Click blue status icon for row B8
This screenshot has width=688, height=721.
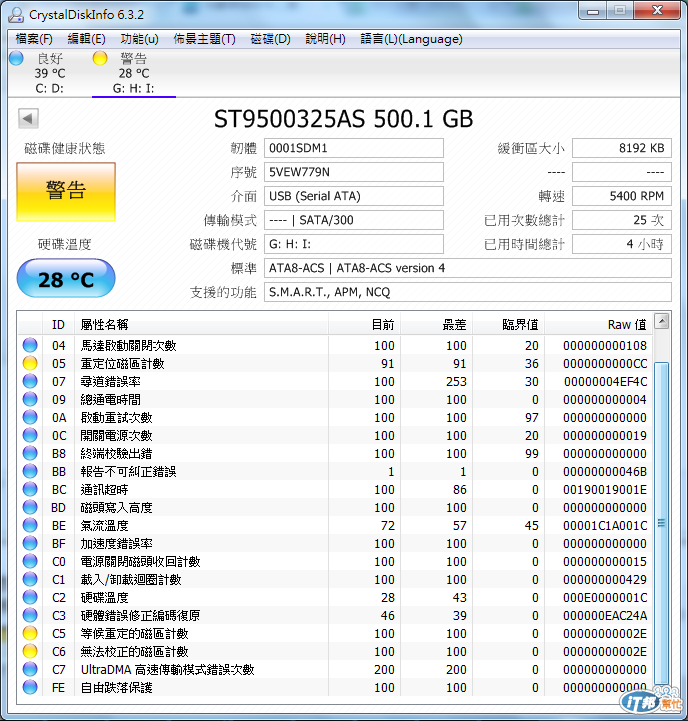[x=30, y=453]
